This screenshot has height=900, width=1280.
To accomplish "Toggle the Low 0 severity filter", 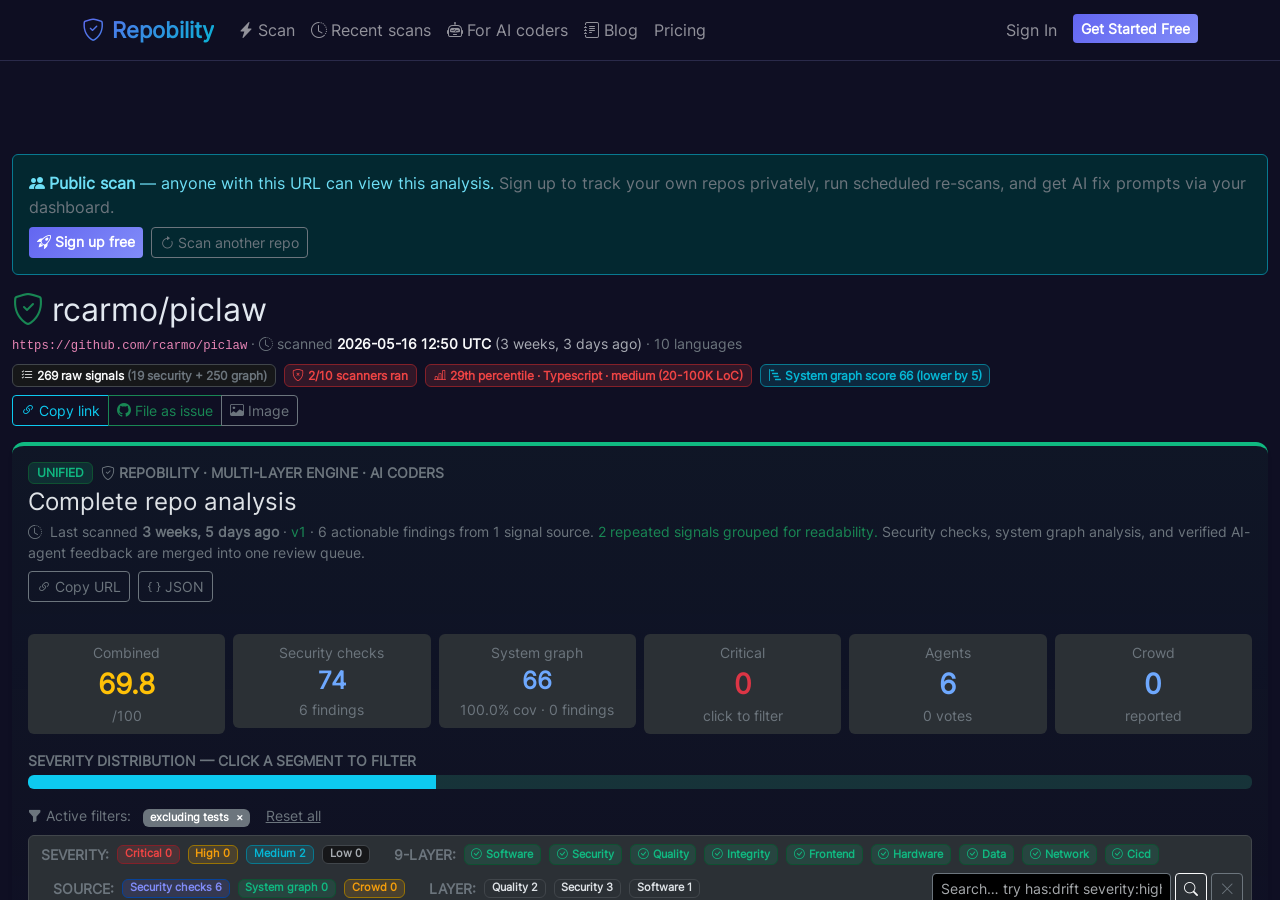I will pyautogui.click(x=346, y=854).
